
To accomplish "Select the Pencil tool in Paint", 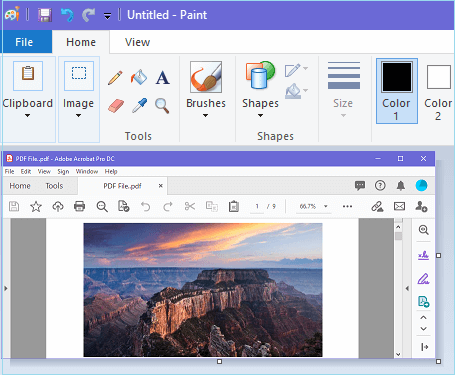I will tap(115, 78).
